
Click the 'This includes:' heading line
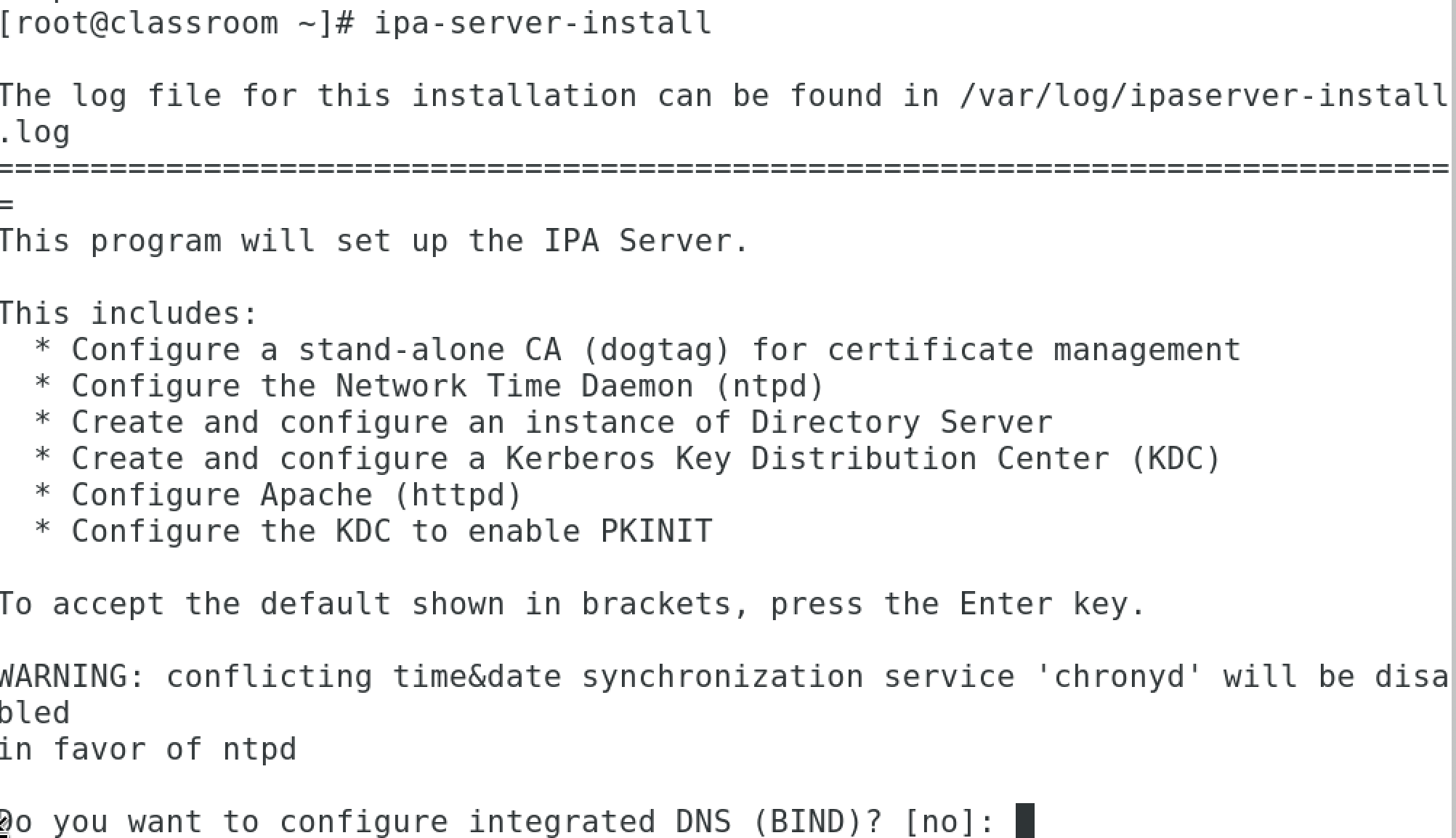coord(129,314)
